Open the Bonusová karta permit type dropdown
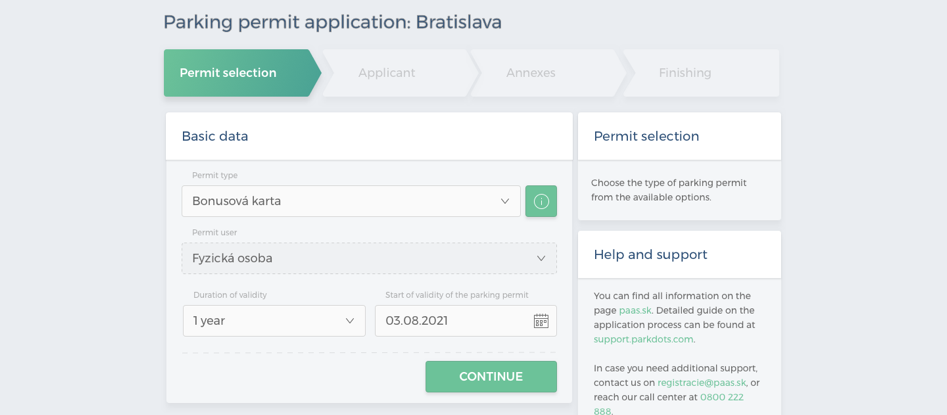 (351, 201)
